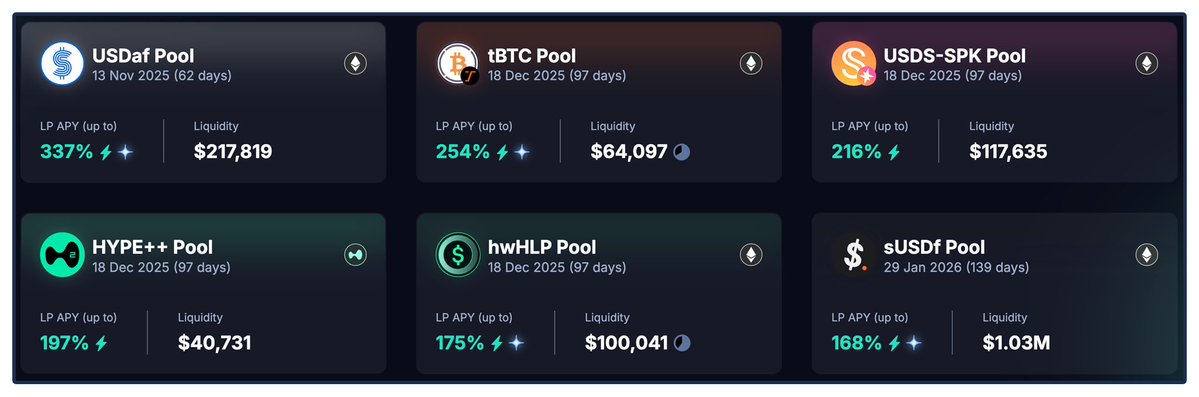Click the $1.03M liquidity figure
This screenshot has height=397, width=1199.
[1016, 343]
